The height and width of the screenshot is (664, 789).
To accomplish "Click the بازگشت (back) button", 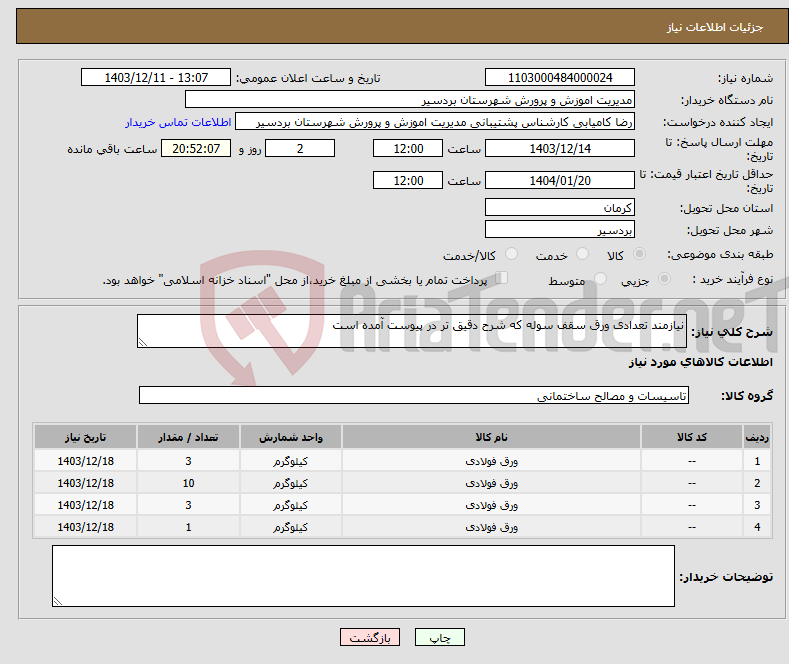I will tap(370, 637).
